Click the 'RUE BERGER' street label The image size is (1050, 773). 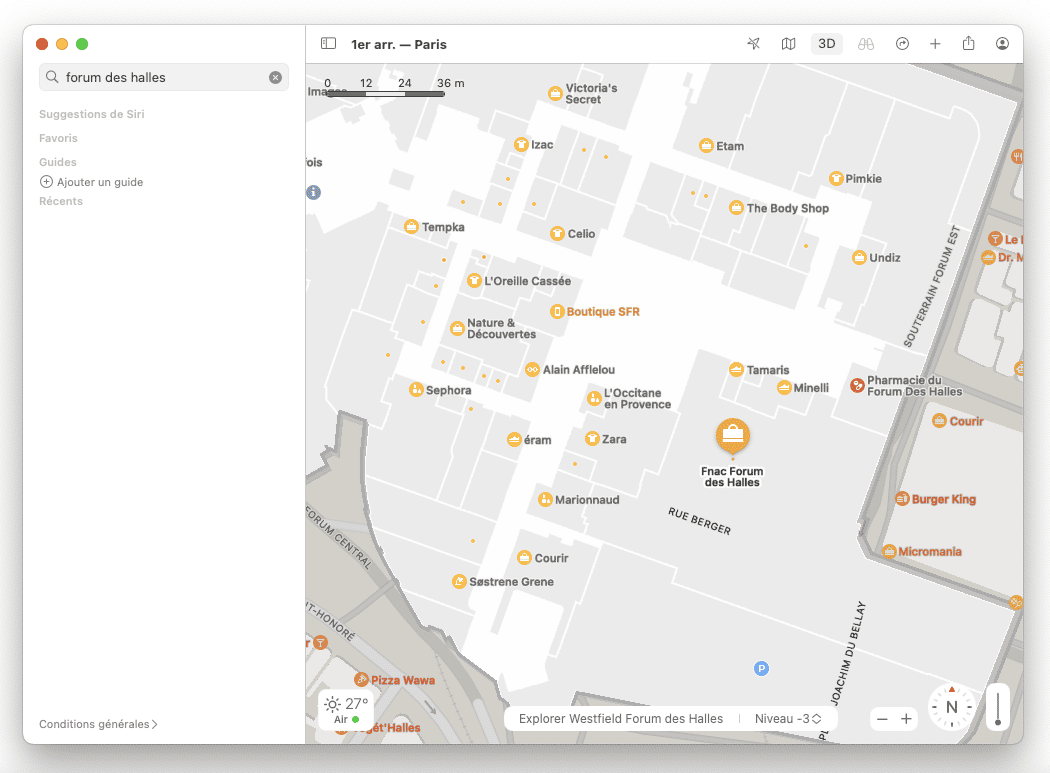[x=699, y=520]
